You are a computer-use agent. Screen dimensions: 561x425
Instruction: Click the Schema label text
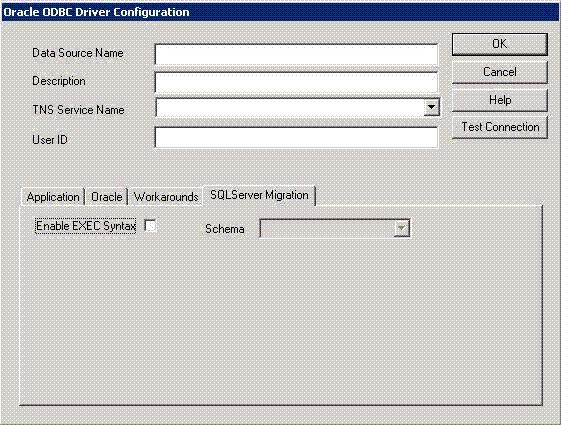[225, 229]
